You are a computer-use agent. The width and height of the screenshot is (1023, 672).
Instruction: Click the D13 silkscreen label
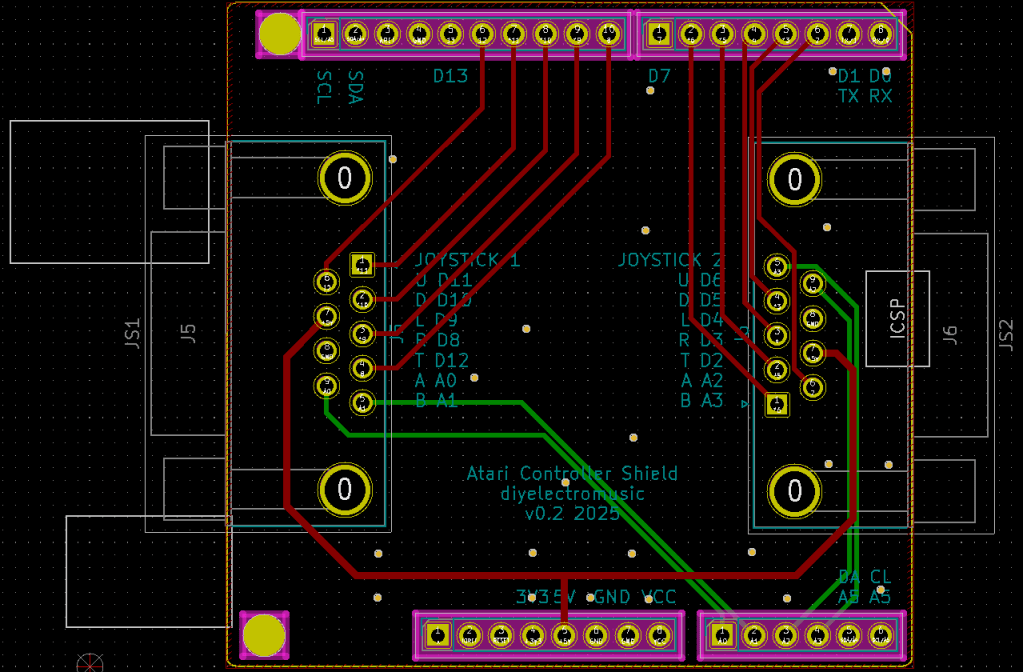[450, 76]
